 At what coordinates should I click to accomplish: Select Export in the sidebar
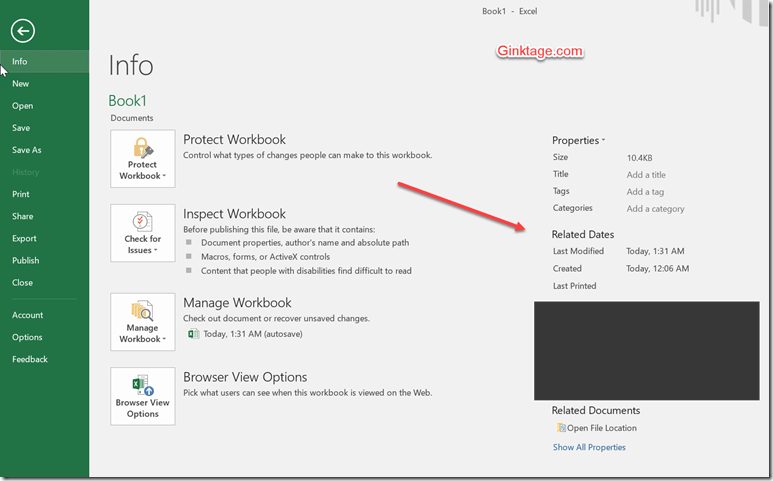click(44, 239)
